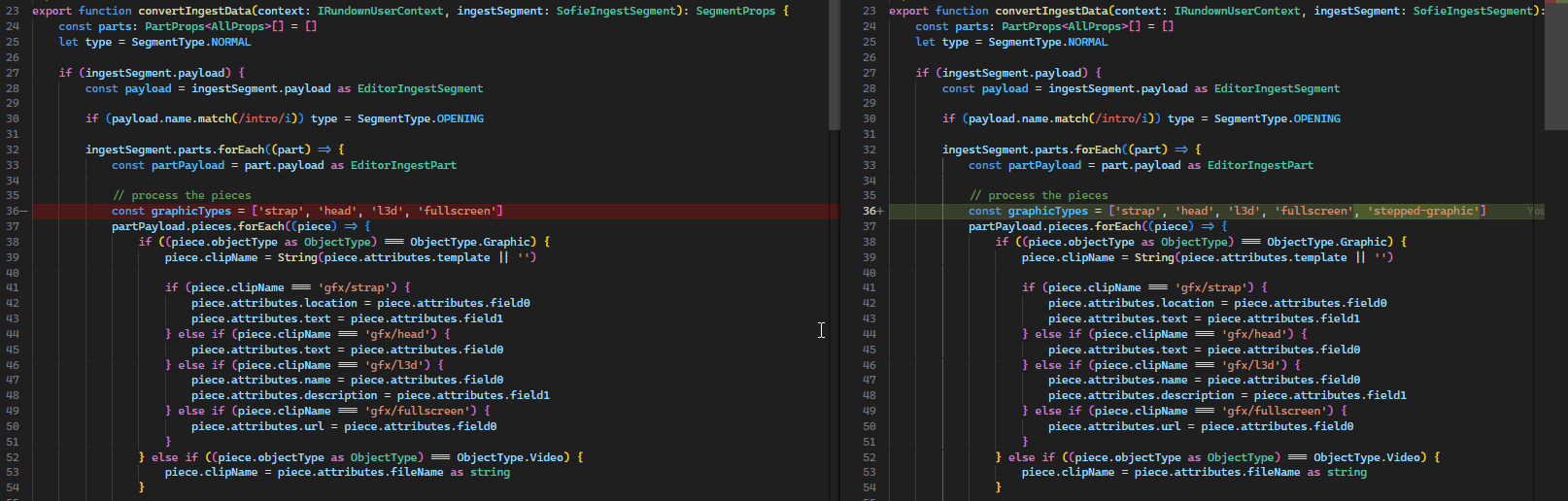Viewport: 1568px width, 501px height.
Task: Click piece.attributes.description on left line 48
Action: coord(285,396)
